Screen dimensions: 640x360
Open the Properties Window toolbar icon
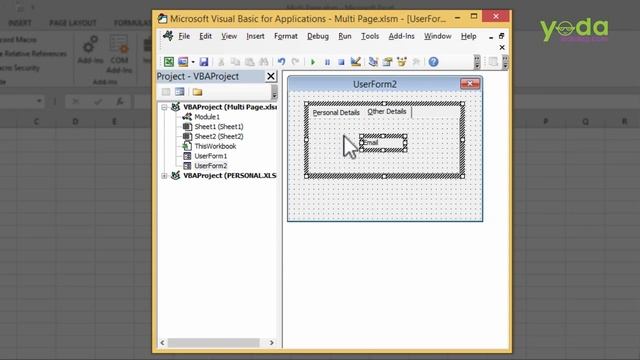[387, 62]
